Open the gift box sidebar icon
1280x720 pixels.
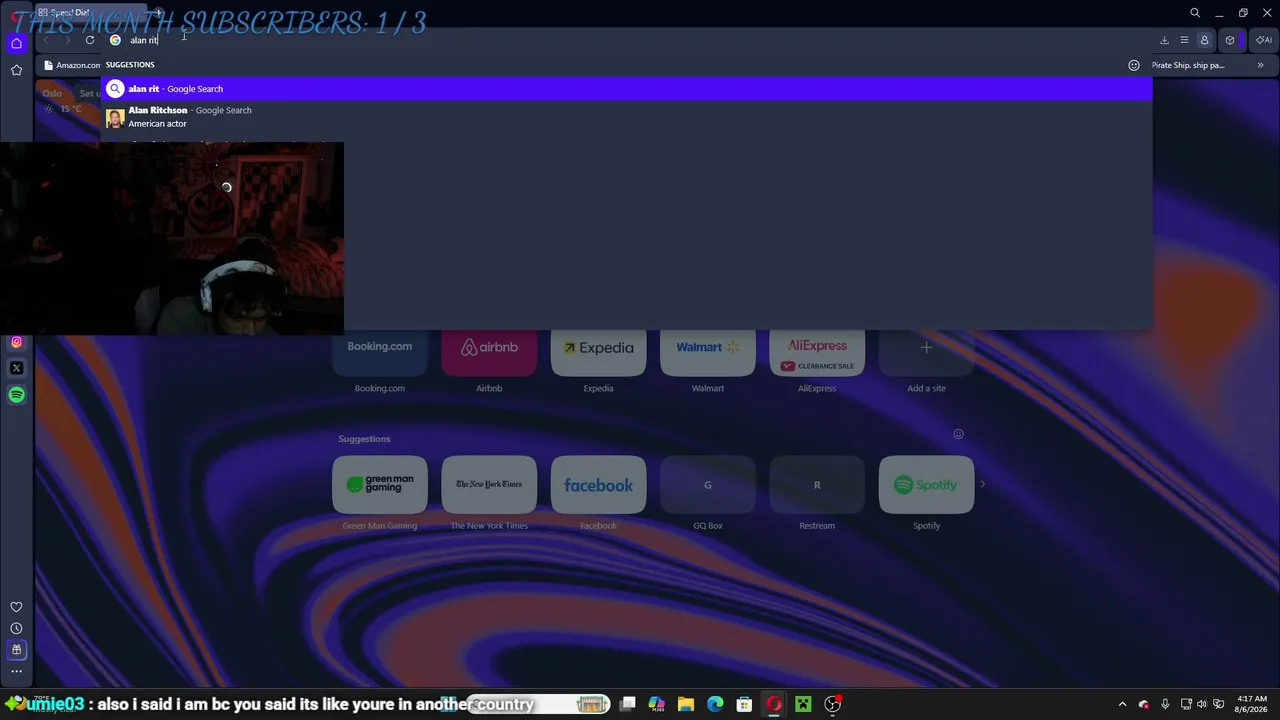coord(16,649)
